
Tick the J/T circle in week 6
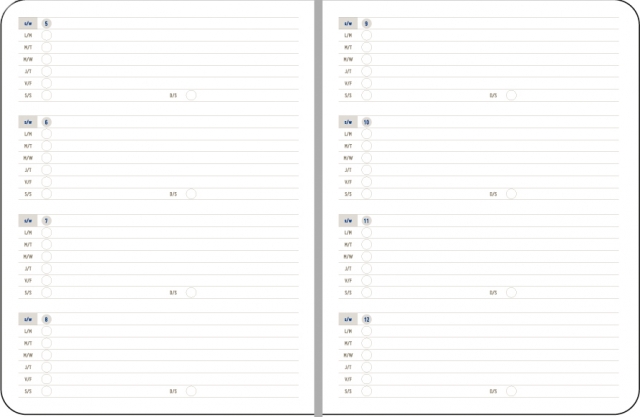coord(47,170)
